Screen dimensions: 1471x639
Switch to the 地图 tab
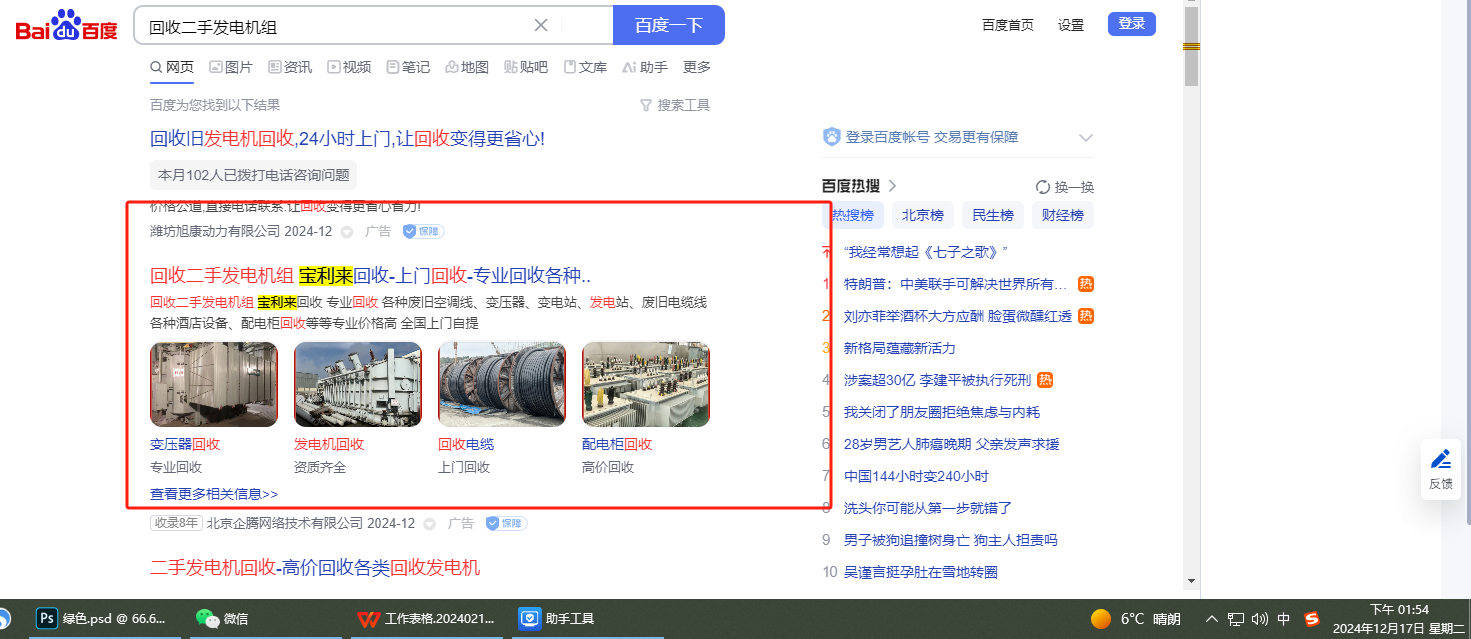point(467,67)
